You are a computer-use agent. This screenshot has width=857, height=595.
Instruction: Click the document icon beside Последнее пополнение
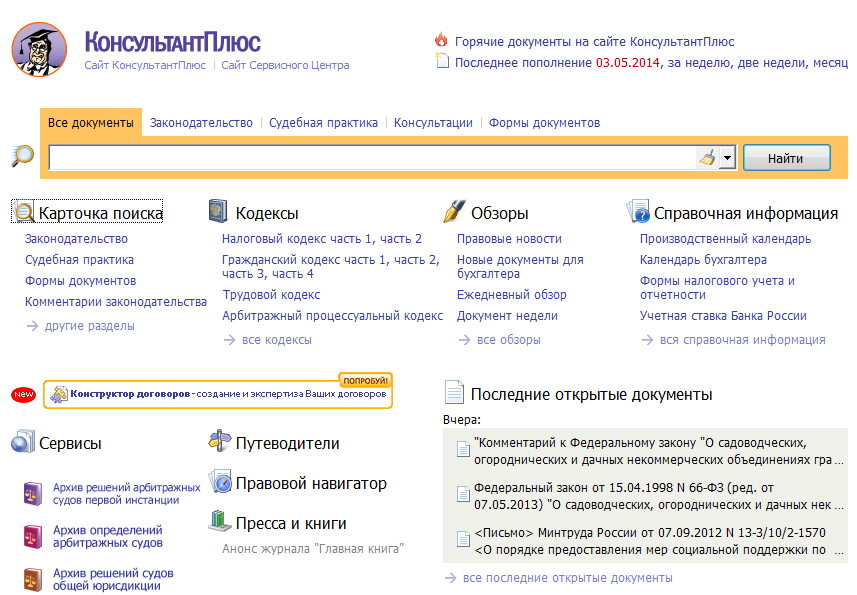(x=442, y=61)
